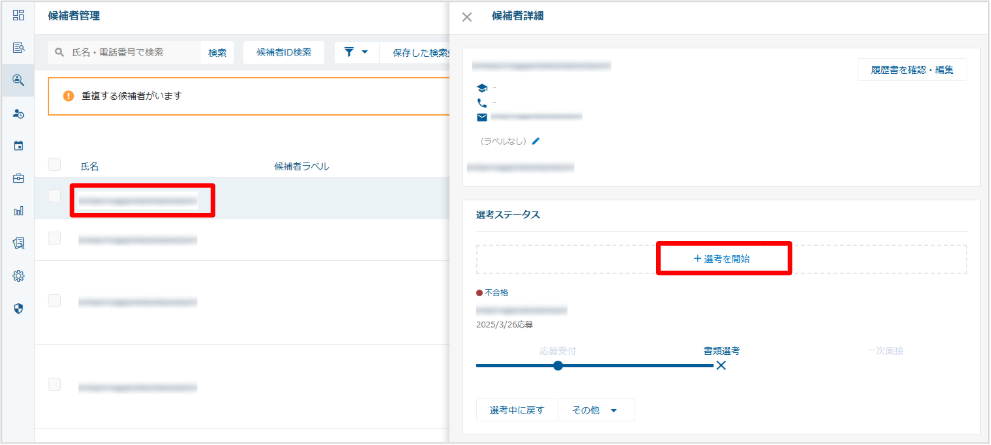Open the briefcase jobs icon in sidebar
The width and height of the screenshot is (991, 445).
[x=18, y=178]
